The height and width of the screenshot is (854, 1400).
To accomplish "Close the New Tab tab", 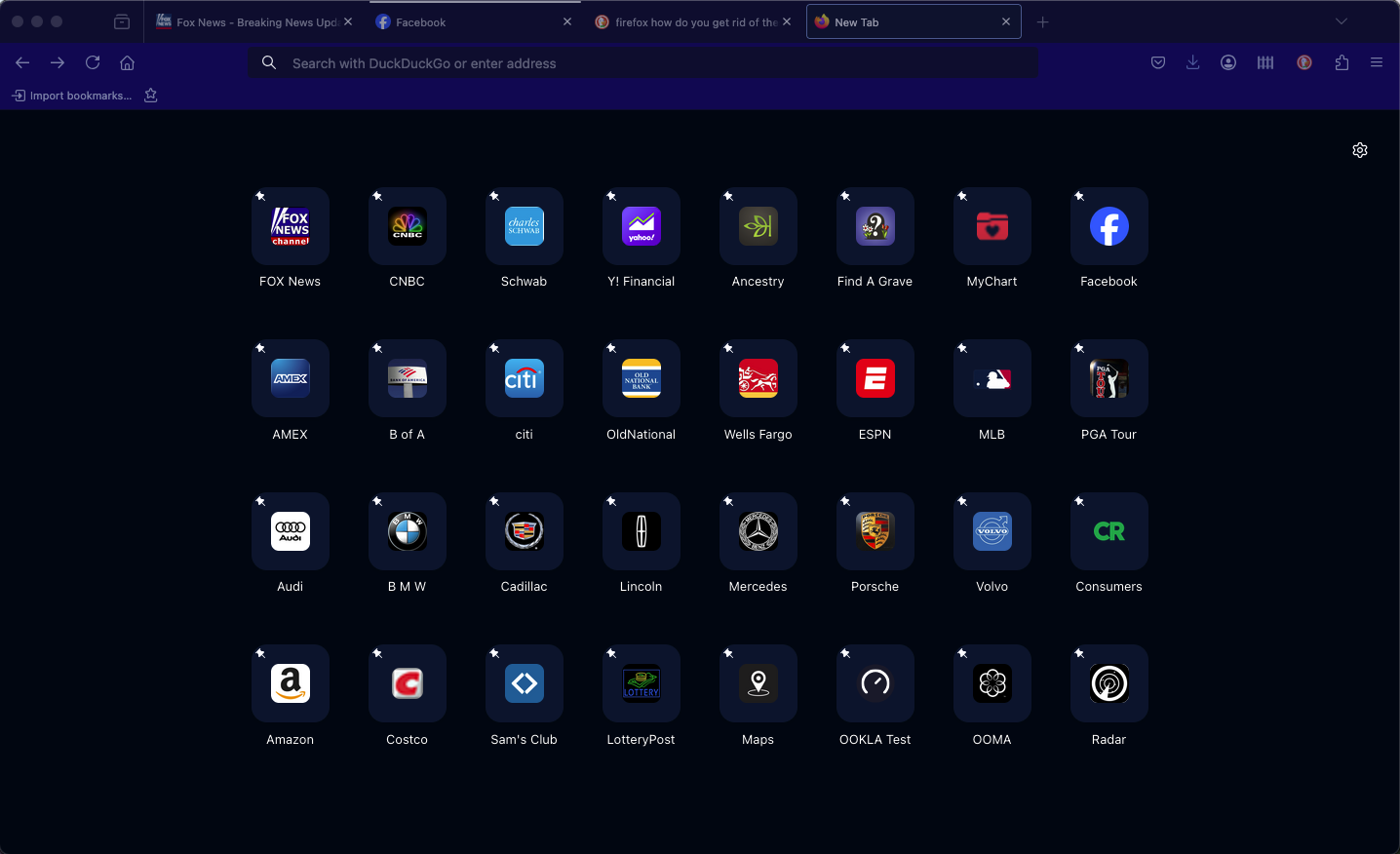I will coord(1006,21).
